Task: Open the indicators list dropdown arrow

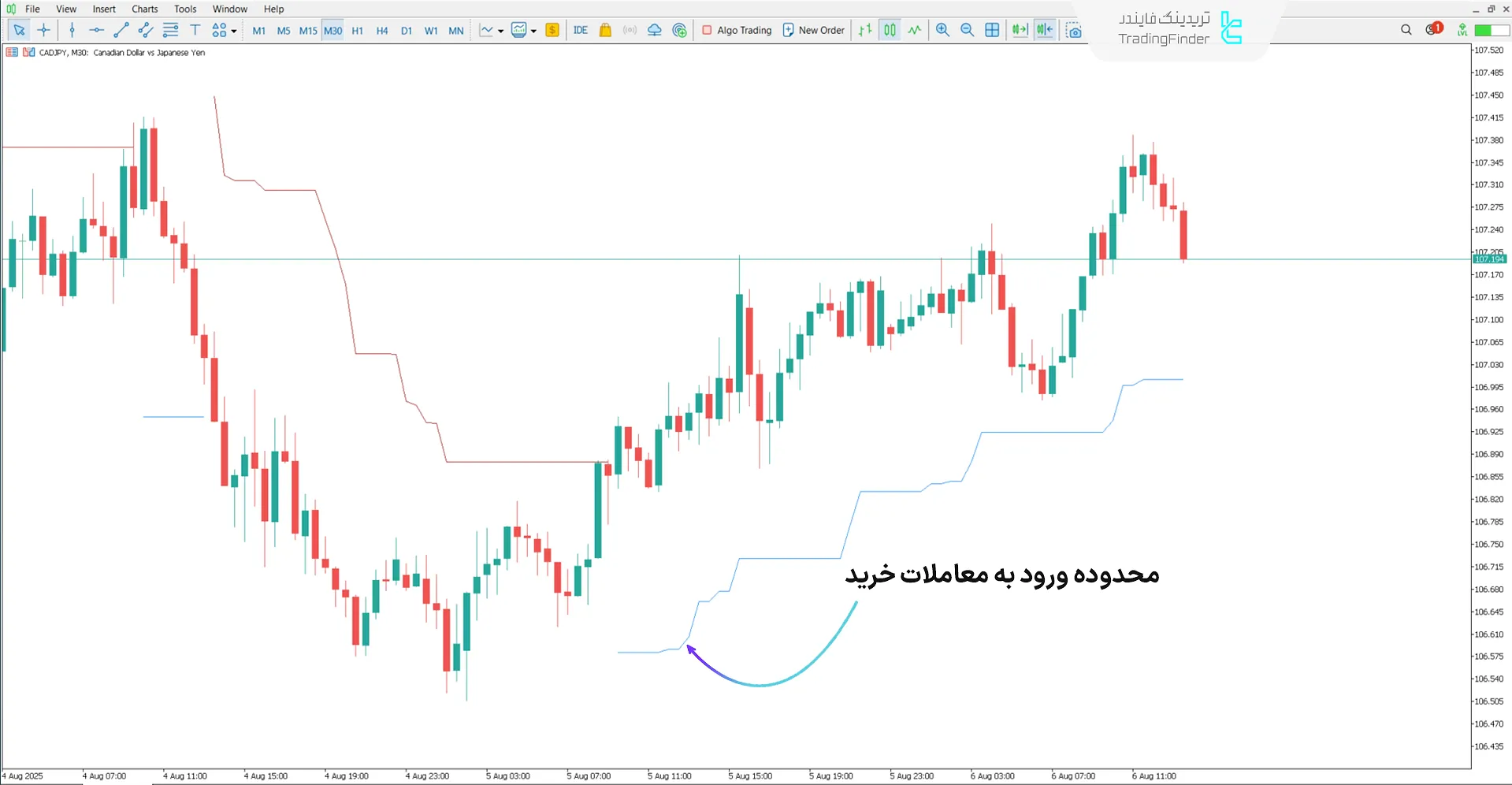Action: pyautogui.click(x=534, y=32)
